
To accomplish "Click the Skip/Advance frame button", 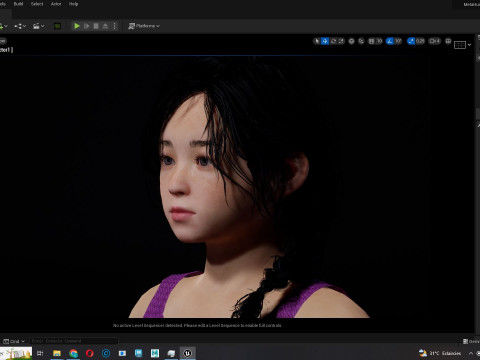I will 86,26.
